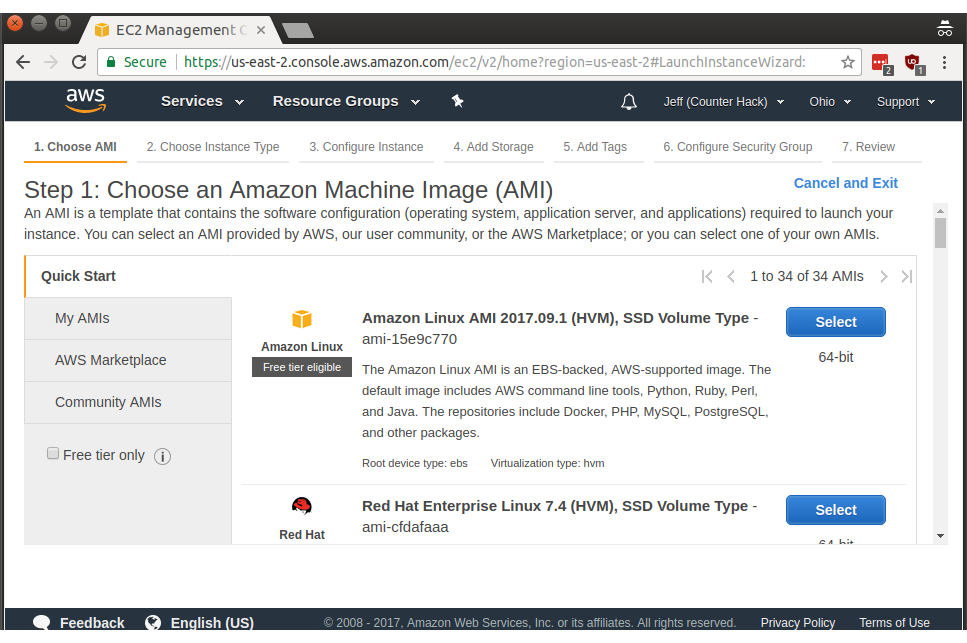Go to 3. Configure Instance step
This screenshot has width=967, height=643.
[x=366, y=147]
